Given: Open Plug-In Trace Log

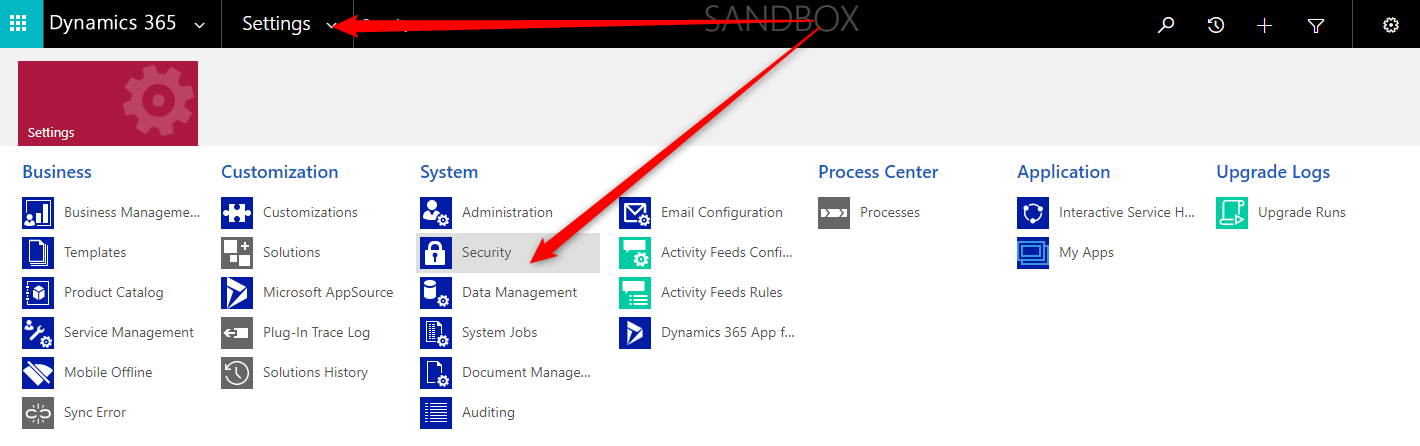Looking at the screenshot, I should tap(316, 333).
